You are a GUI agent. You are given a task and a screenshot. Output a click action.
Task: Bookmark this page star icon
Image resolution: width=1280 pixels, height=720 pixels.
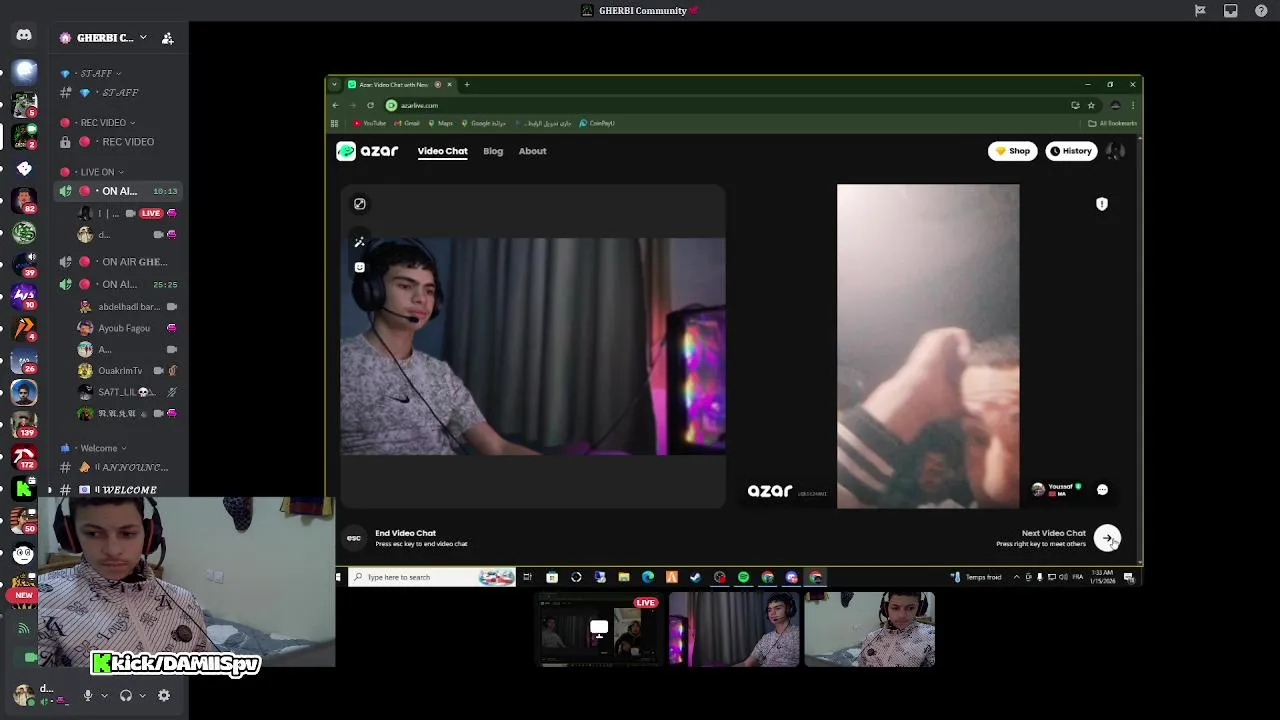tap(1091, 105)
